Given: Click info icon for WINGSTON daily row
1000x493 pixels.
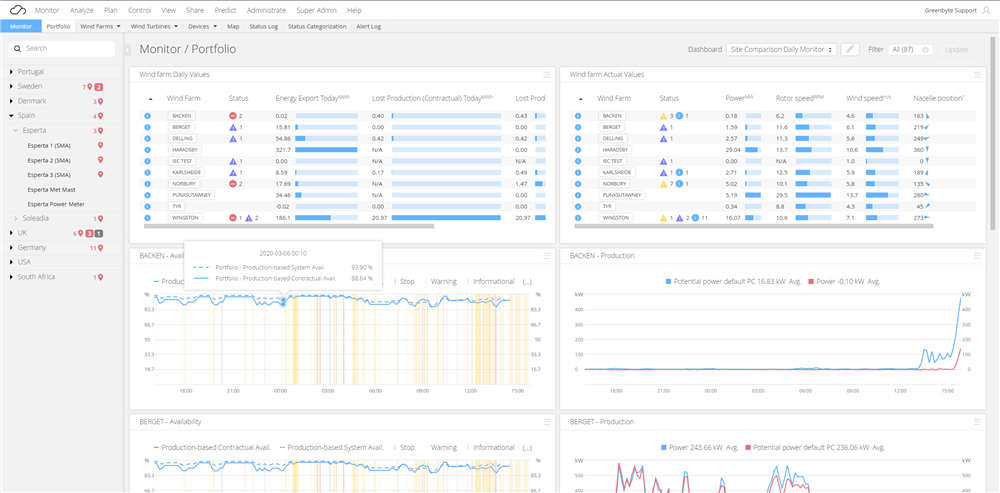Looking at the screenshot, I should click(x=147, y=217).
